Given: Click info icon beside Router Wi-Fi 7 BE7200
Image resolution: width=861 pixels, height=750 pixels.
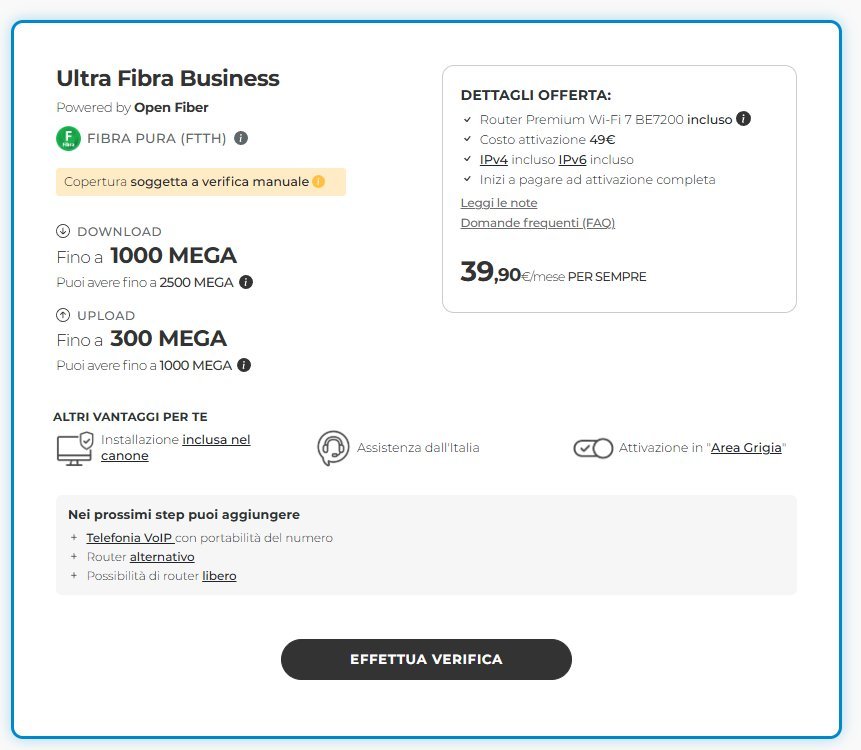Looking at the screenshot, I should (743, 119).
